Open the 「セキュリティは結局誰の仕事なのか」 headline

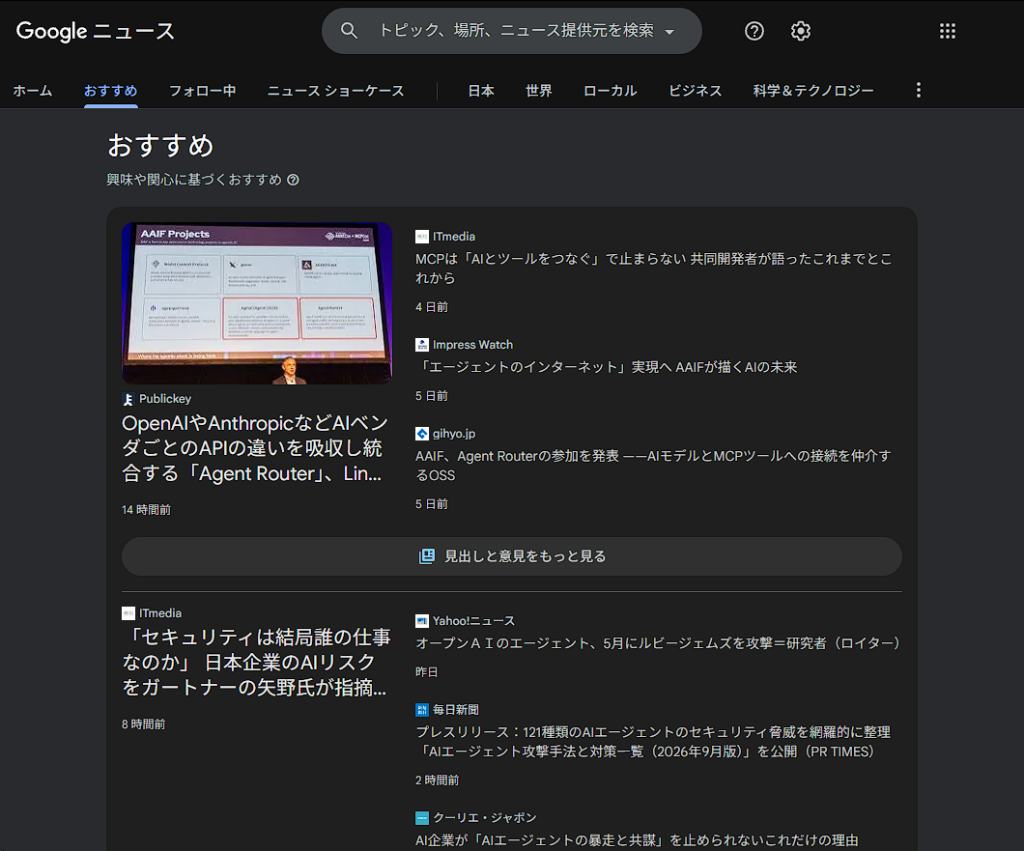click(x=256, y=662)
